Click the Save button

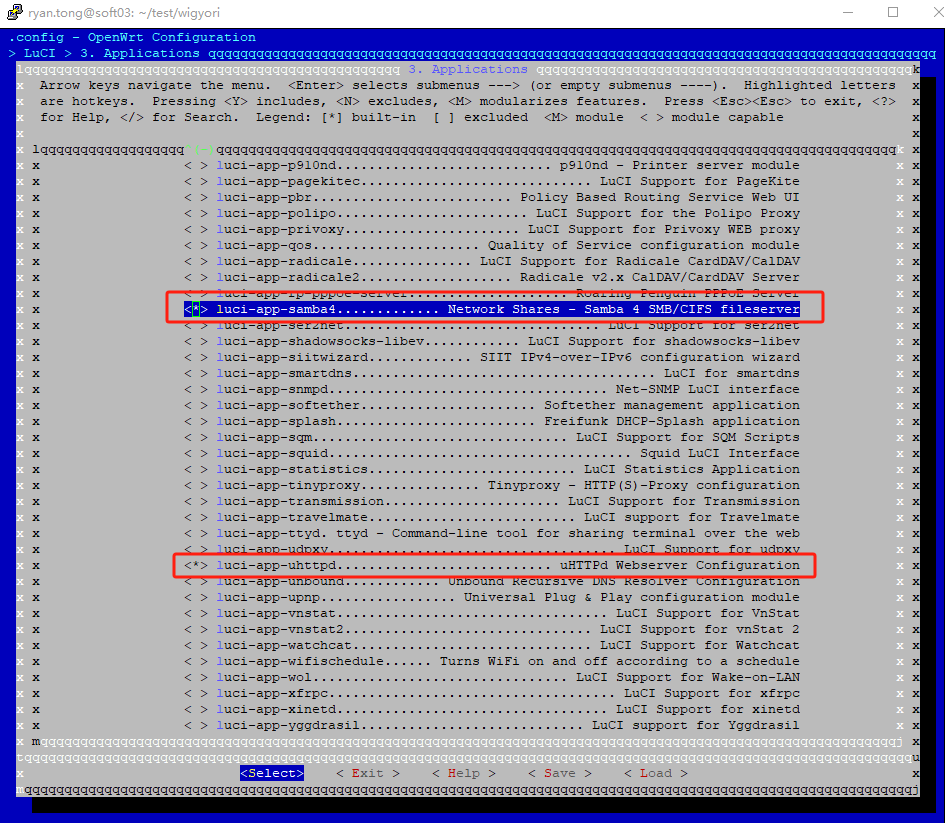tap(559, 773)
